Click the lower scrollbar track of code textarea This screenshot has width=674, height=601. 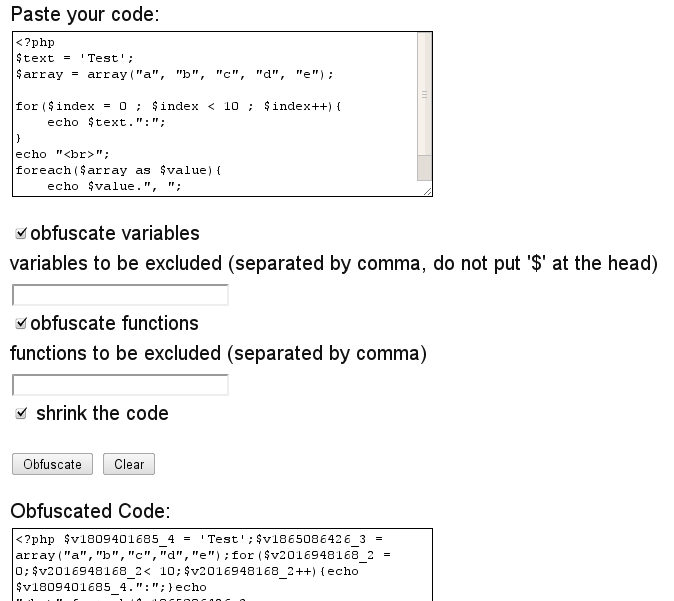pos(424,168)
